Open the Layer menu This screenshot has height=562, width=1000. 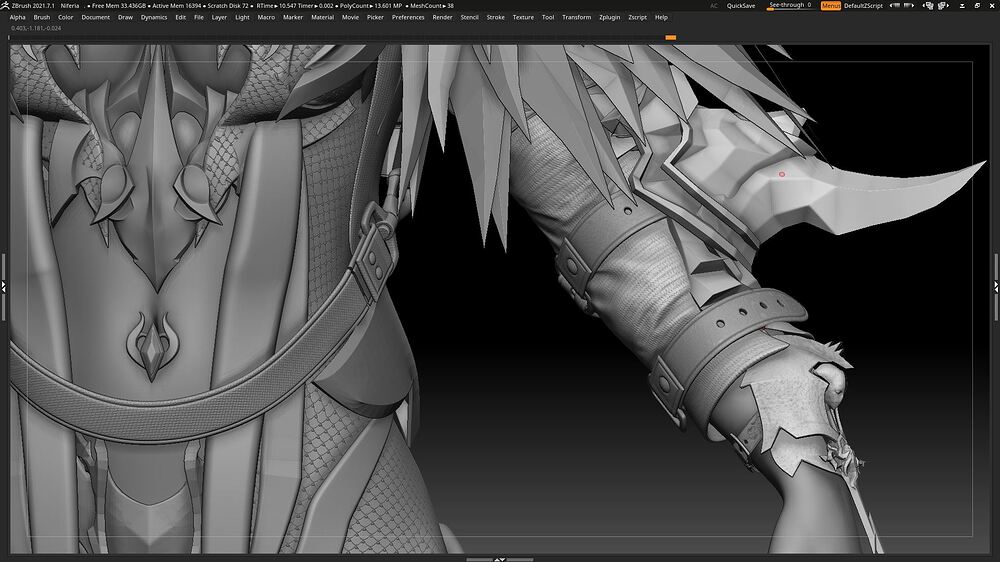pos(219,17)
